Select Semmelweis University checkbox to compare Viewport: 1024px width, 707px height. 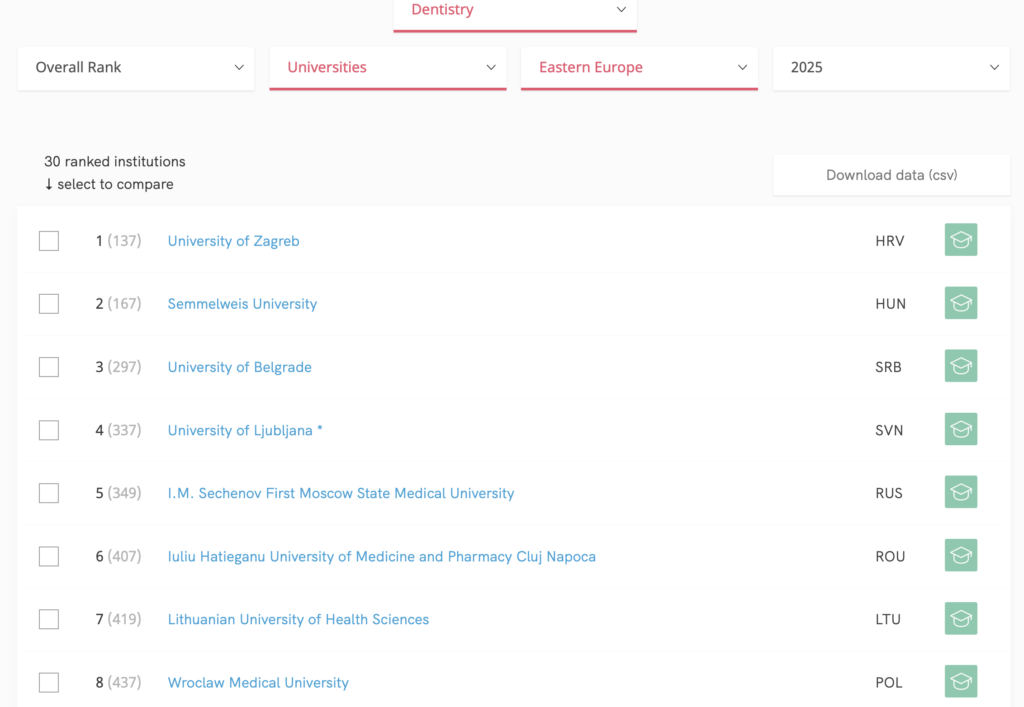49,304
